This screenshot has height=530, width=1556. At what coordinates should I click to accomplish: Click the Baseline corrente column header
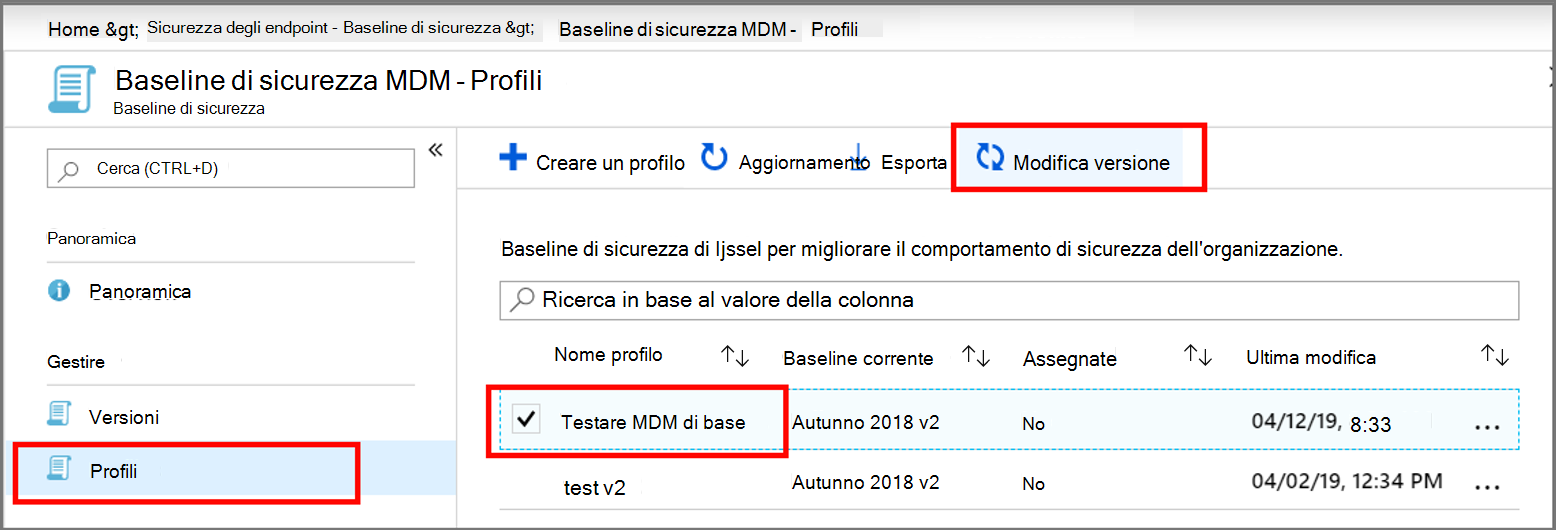coord(858,358)
